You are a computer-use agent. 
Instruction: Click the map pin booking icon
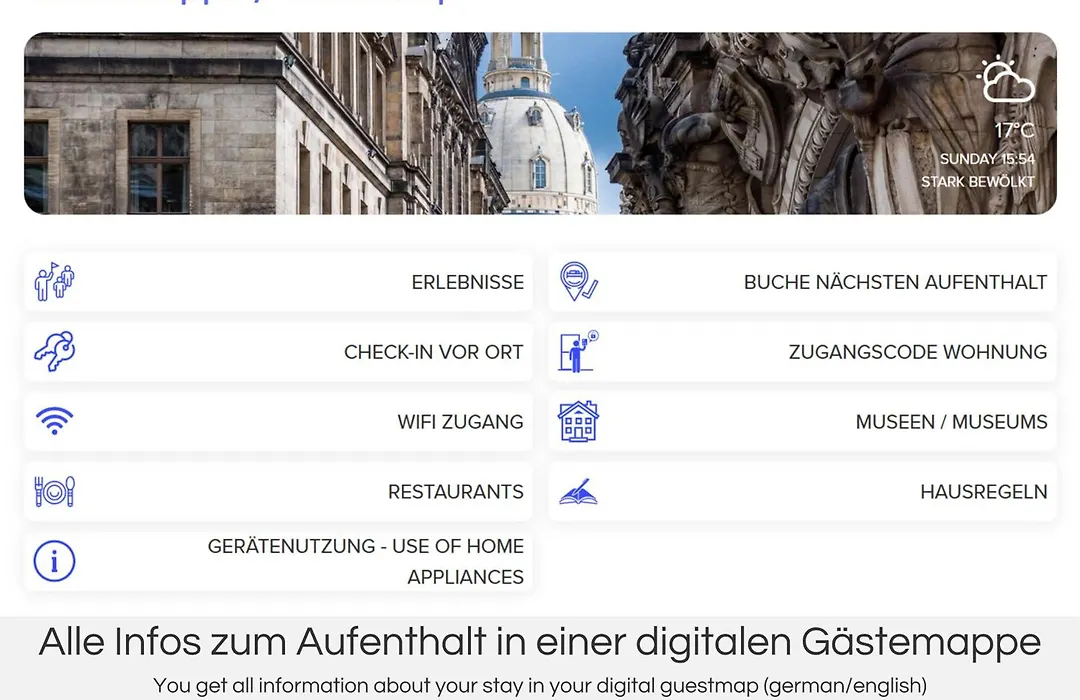click(579, 281)
